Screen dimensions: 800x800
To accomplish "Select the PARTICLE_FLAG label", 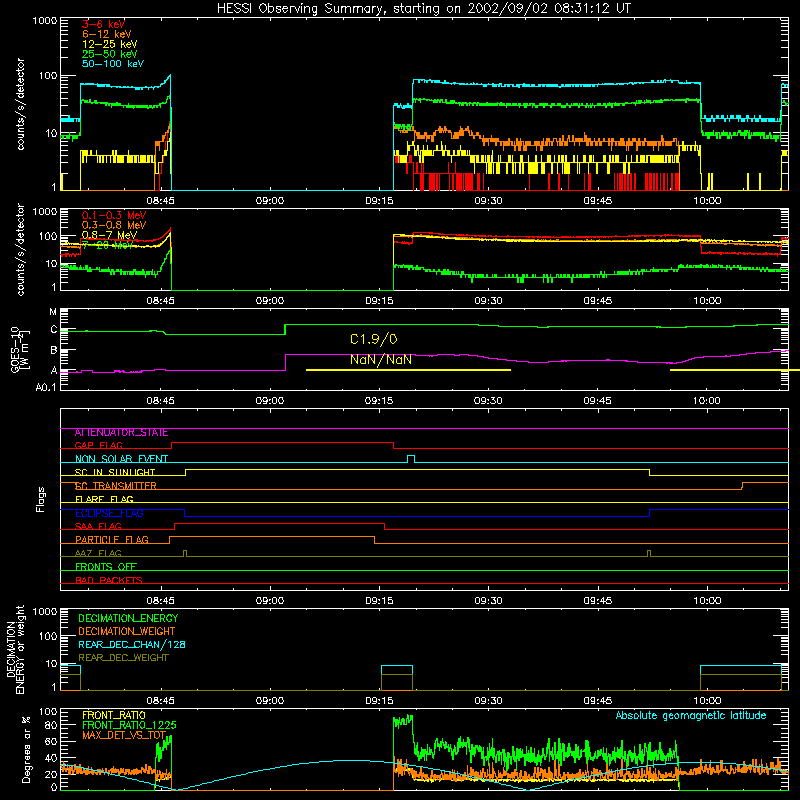I will [112, 540].
